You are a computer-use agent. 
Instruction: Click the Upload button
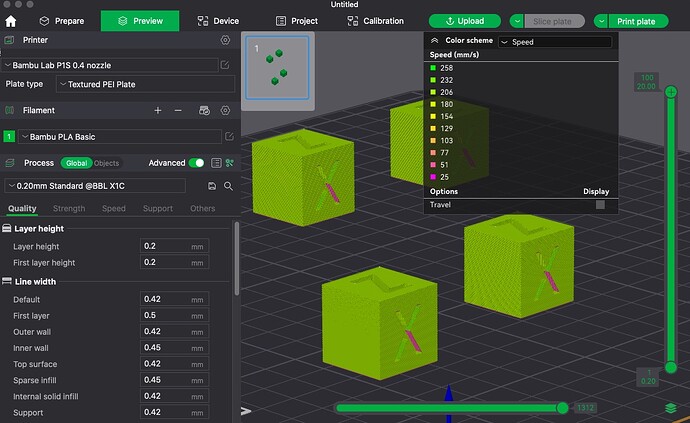pyautogui.click(x=465, y=21)
